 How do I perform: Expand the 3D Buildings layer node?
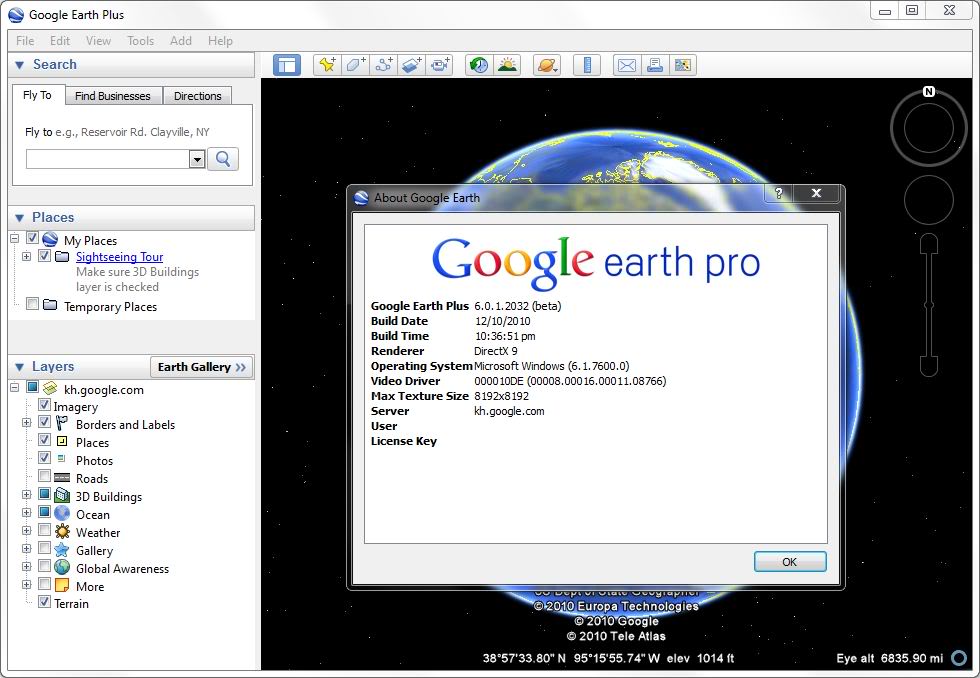[x=26, y=494]
